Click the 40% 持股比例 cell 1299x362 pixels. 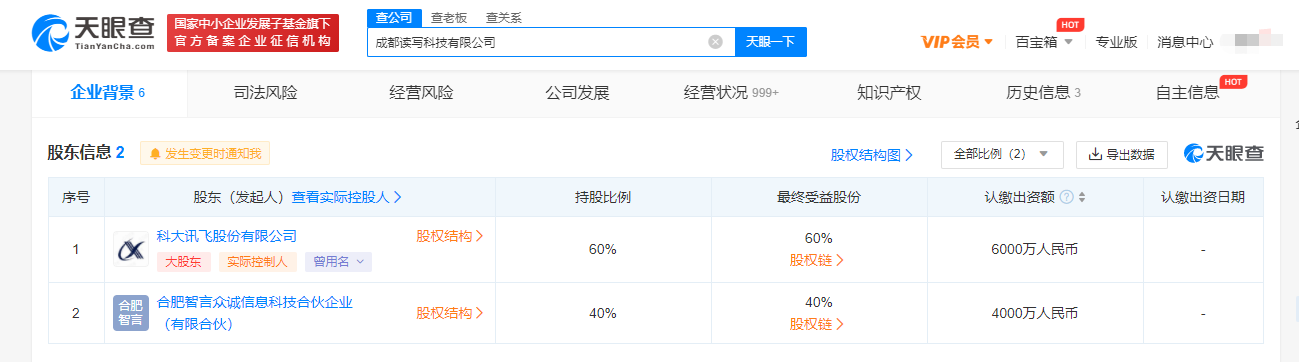603,313
